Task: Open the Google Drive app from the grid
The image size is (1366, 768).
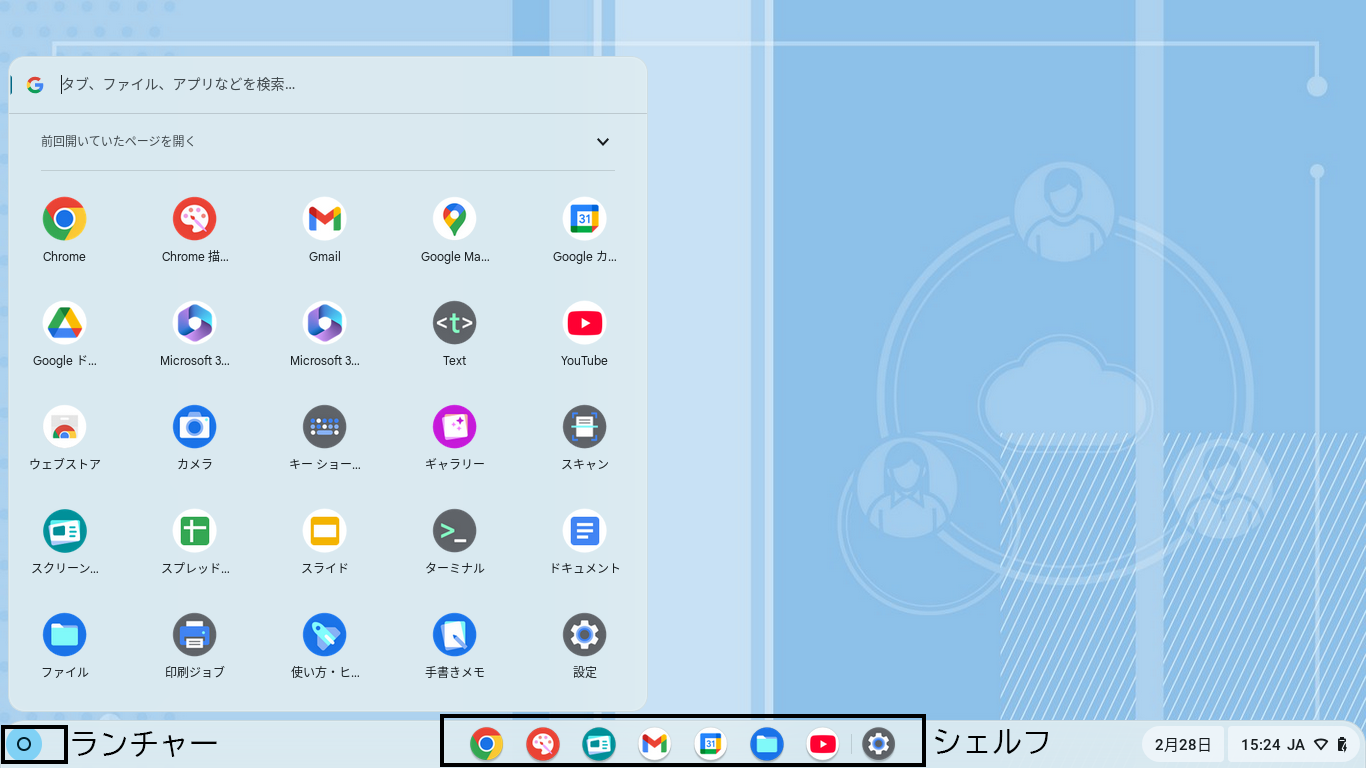Action: (x=64, y=322)
